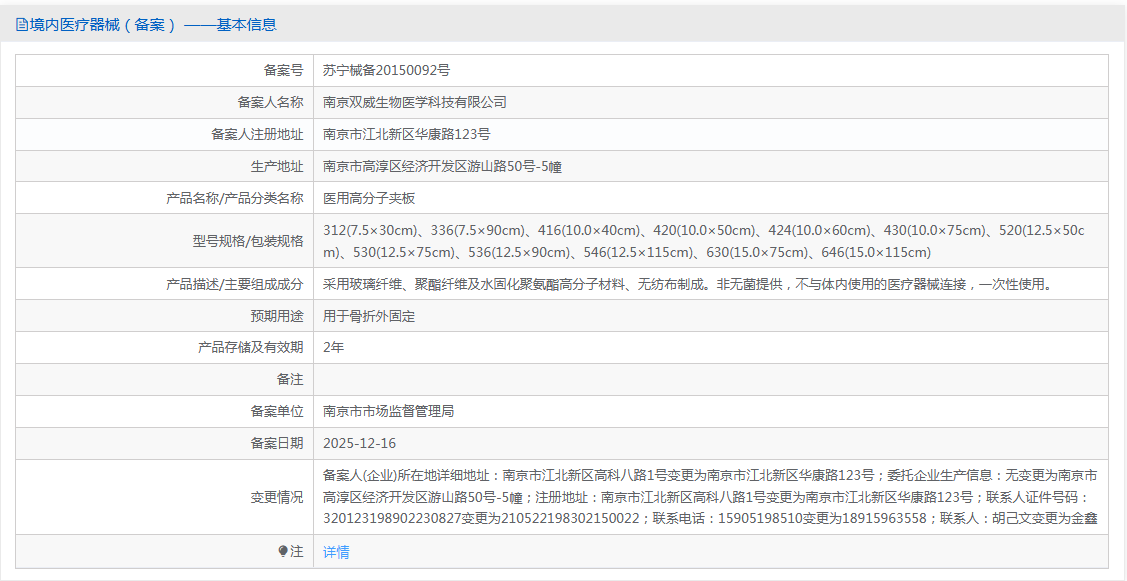This screenshot has height=581, width=1127.
Task: Click the 产品存储及有效期 label
Action: (250, 347)
